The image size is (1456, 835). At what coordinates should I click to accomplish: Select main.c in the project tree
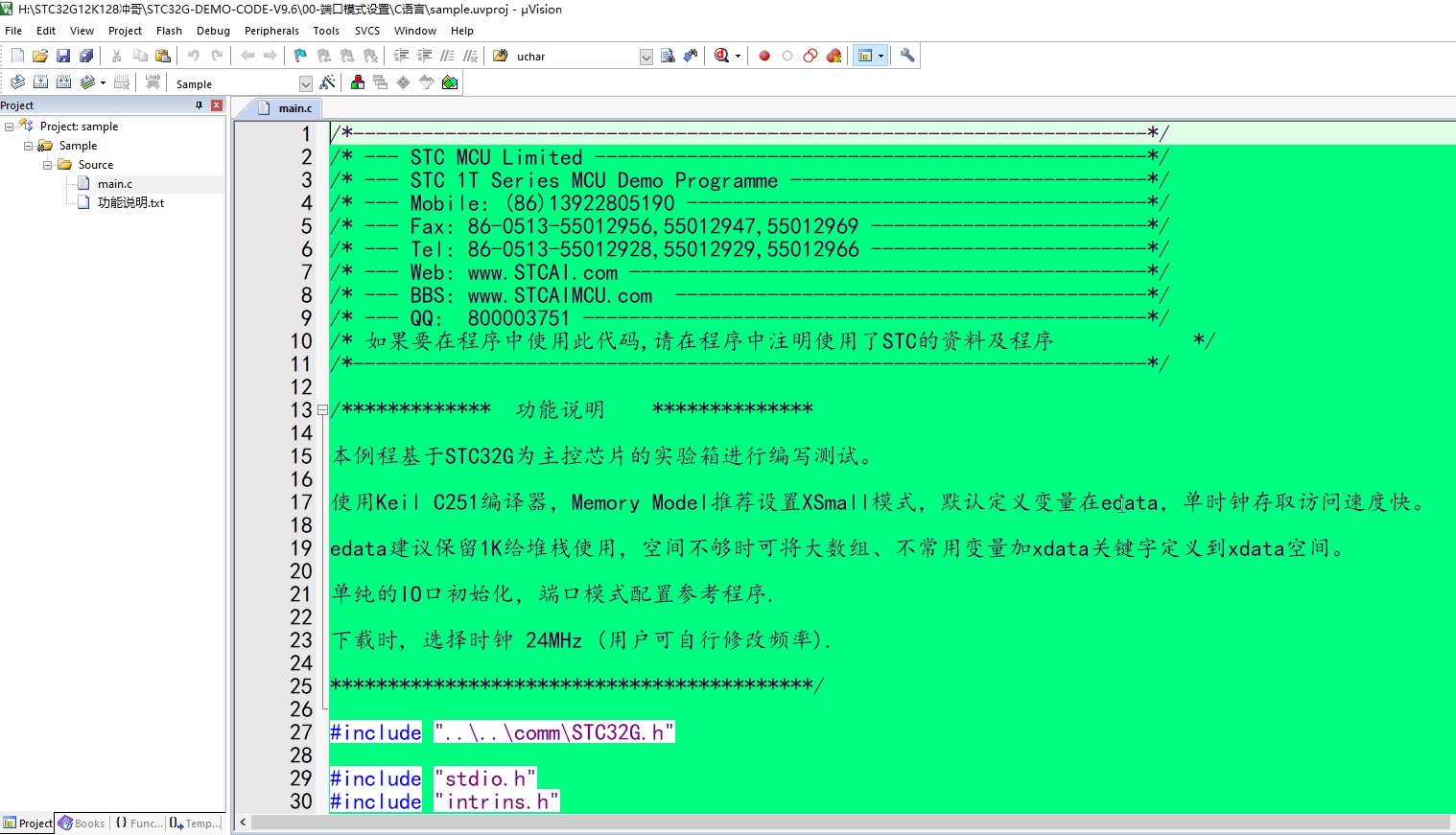(x=115, y=184)
